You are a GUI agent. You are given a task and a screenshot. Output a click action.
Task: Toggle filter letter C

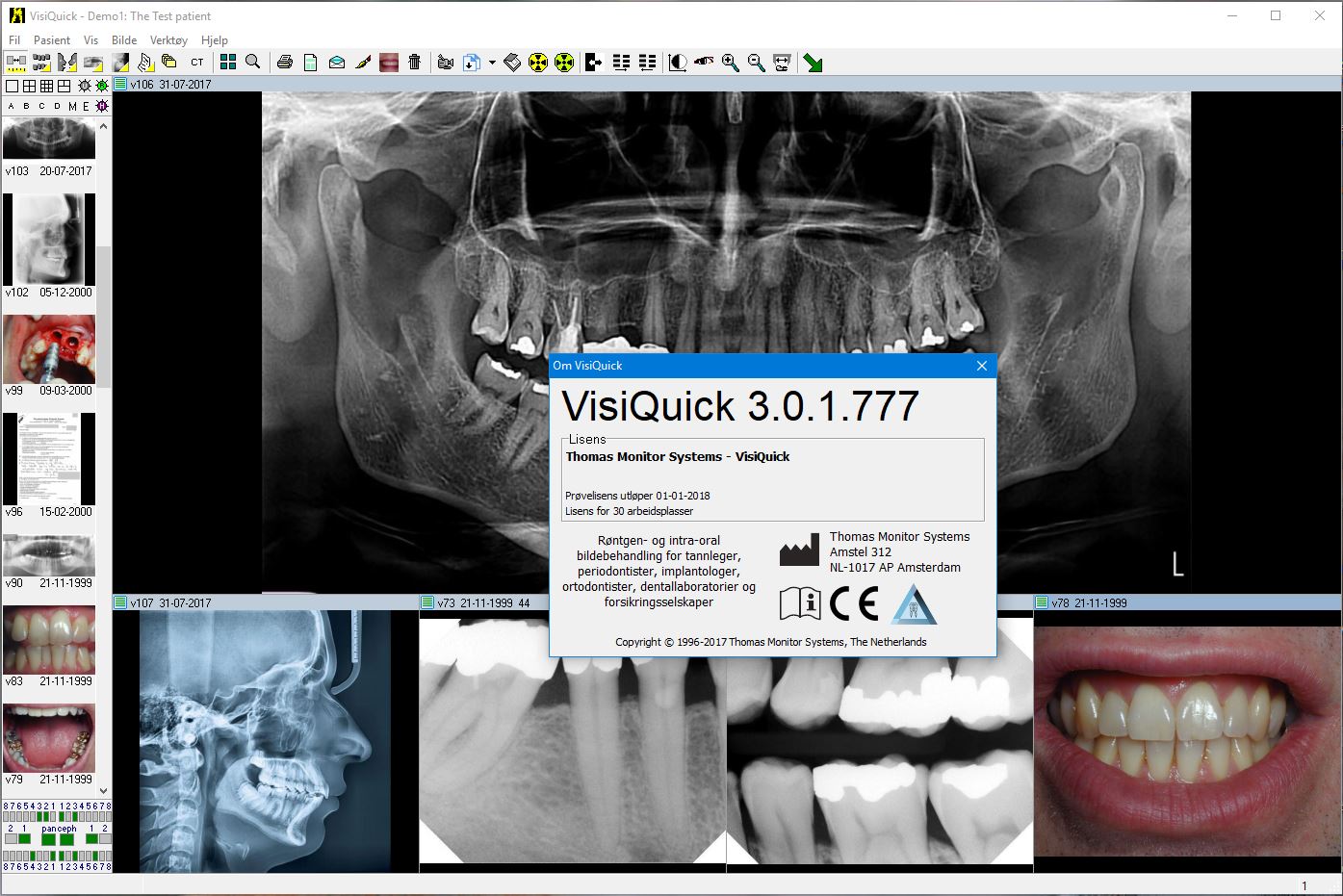coord(41,106)
